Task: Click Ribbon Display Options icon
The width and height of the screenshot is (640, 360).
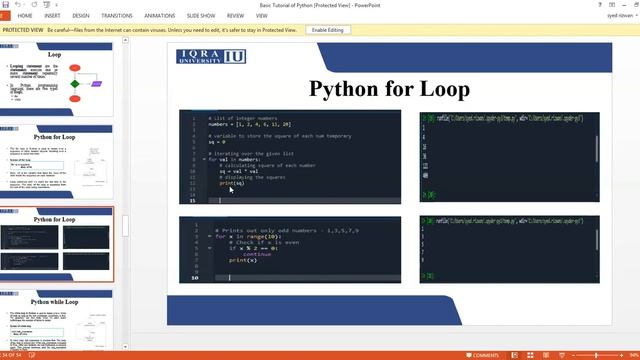Action: coord(612,5)
